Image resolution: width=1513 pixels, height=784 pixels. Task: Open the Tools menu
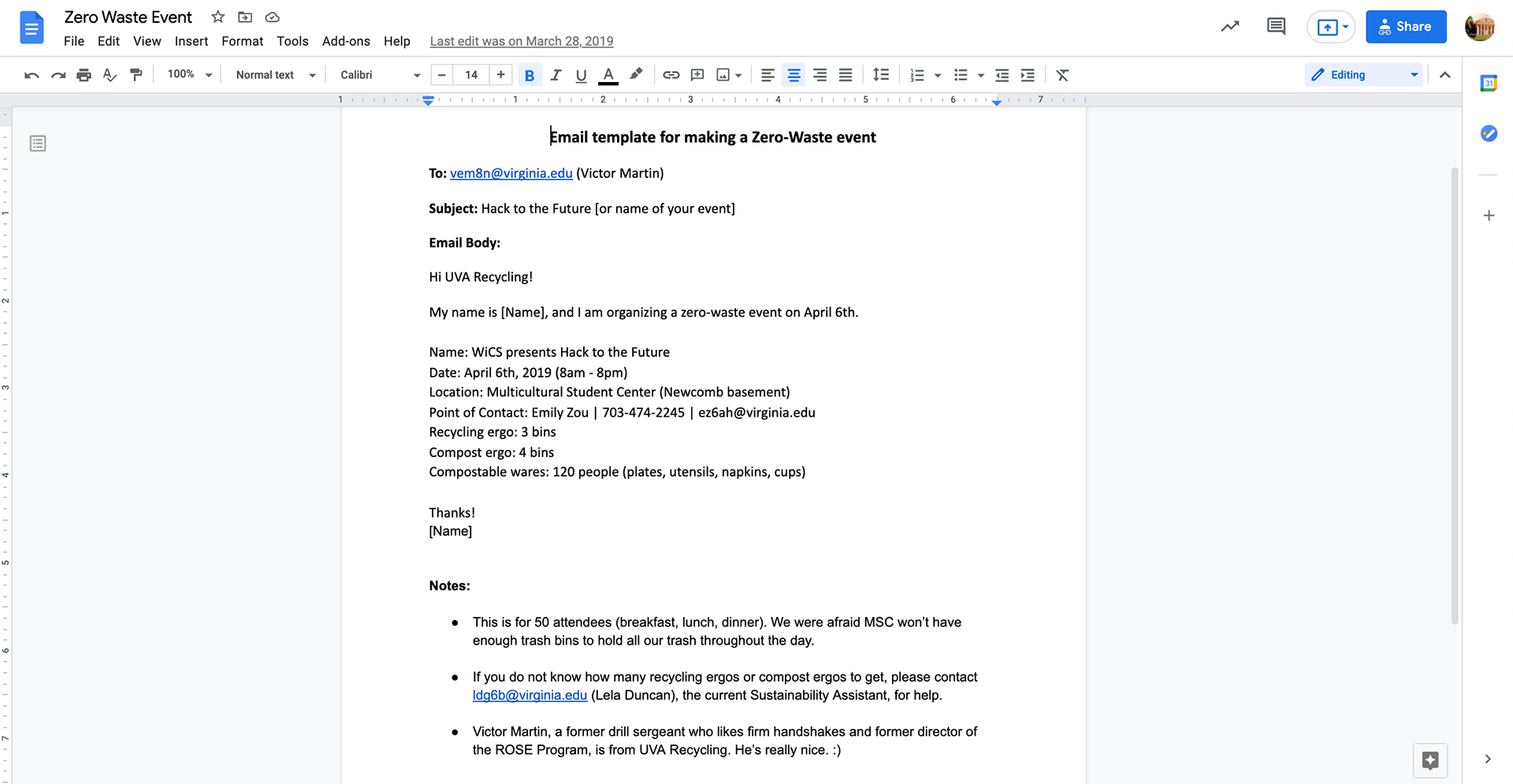pyautogui.click(x=292, y=41)
